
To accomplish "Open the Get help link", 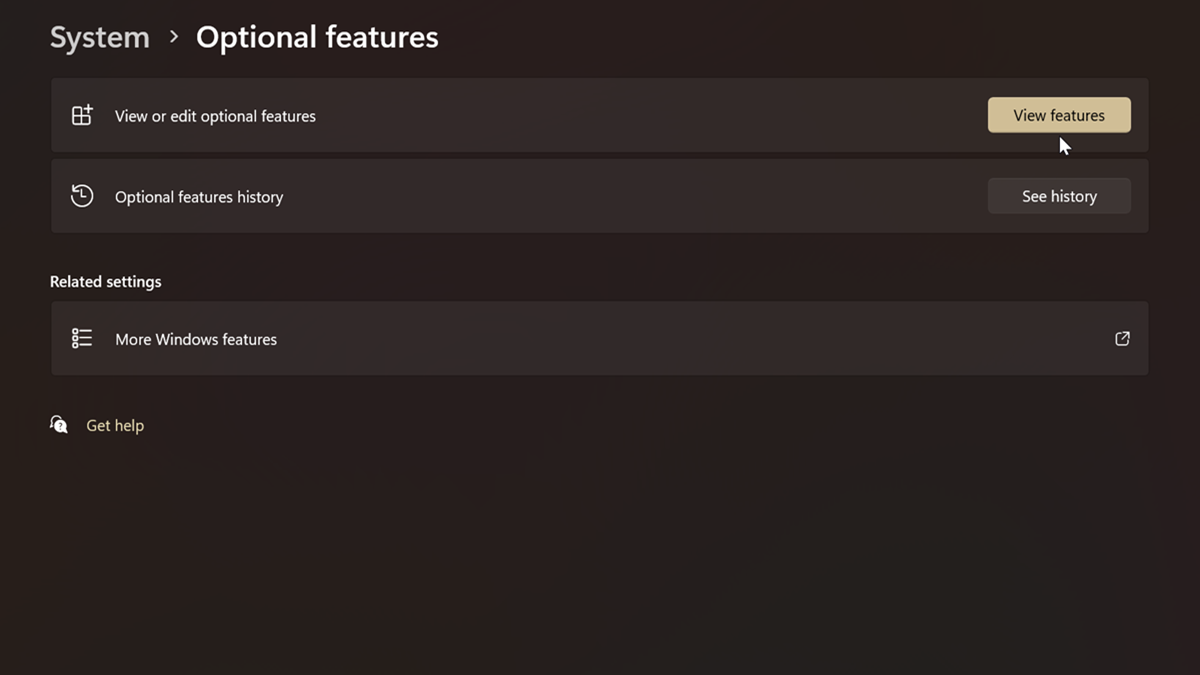I will 115,425.
